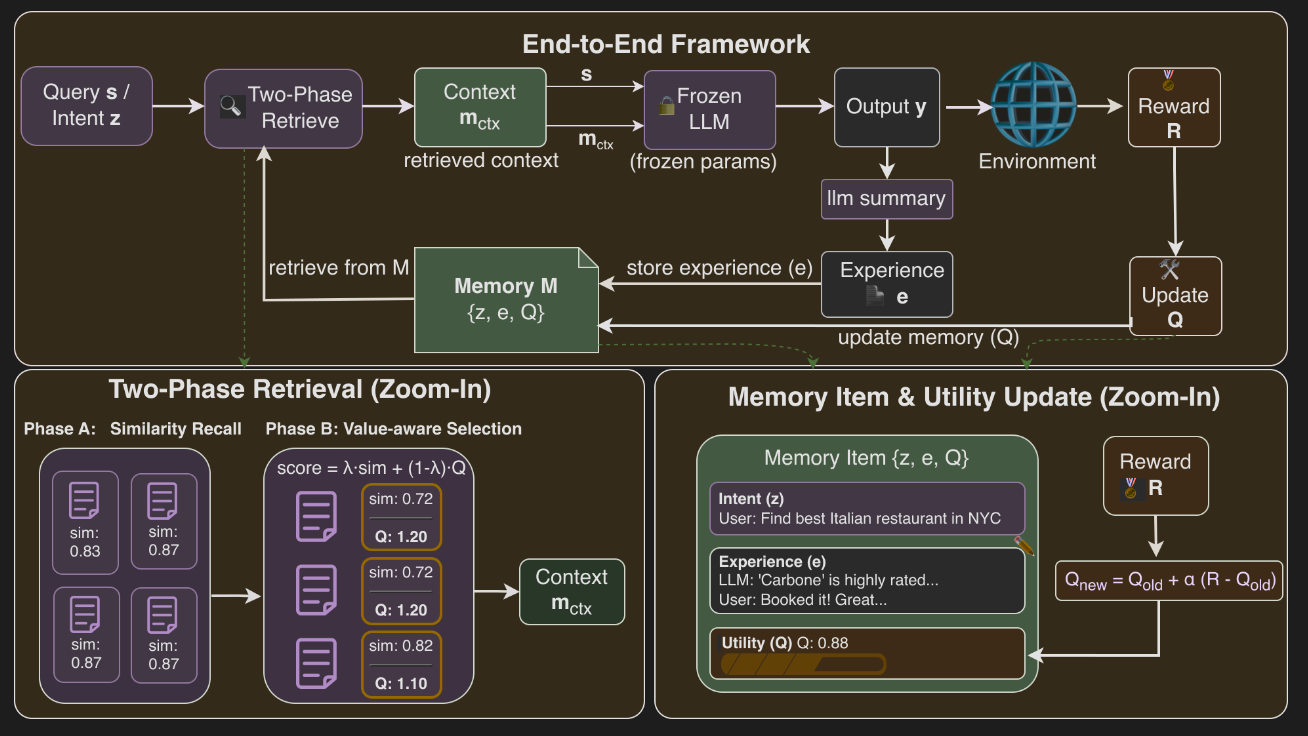Click the Intent (z) field about Italian restaurant
The height and width of the screenshot is (736, 1308).
(867, 509)
